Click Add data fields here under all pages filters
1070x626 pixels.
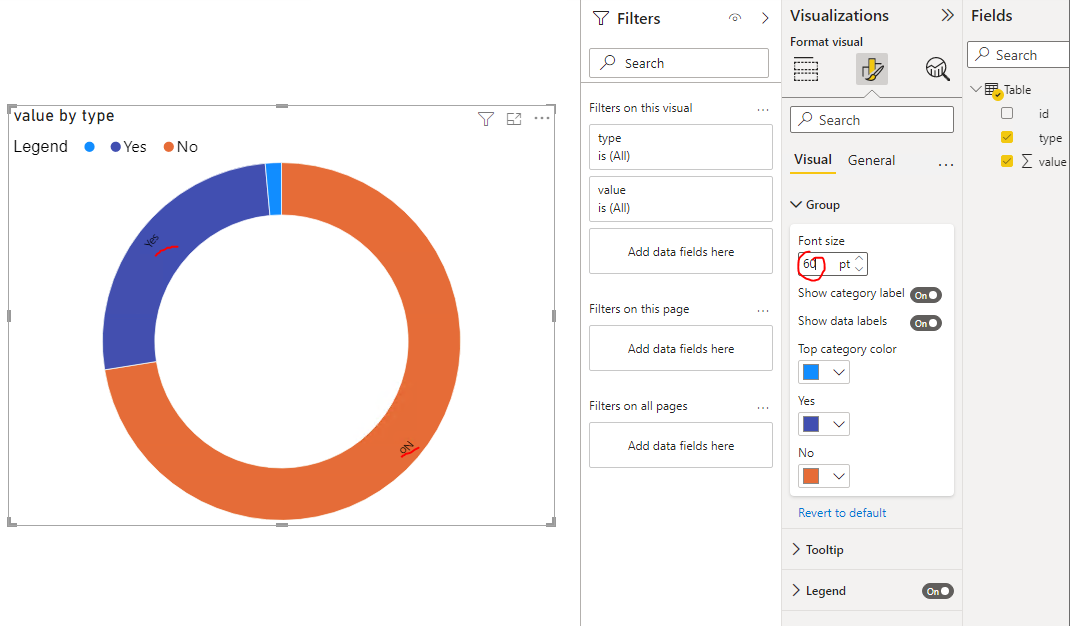click(681, 445)
